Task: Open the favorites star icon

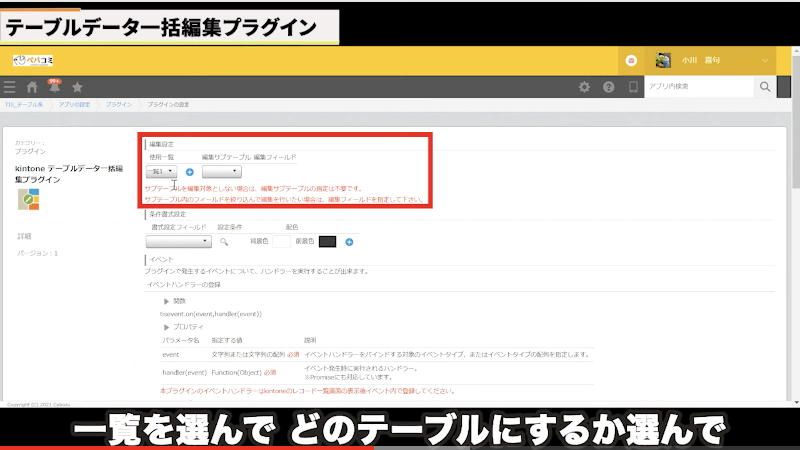Action: pos(77,88)
